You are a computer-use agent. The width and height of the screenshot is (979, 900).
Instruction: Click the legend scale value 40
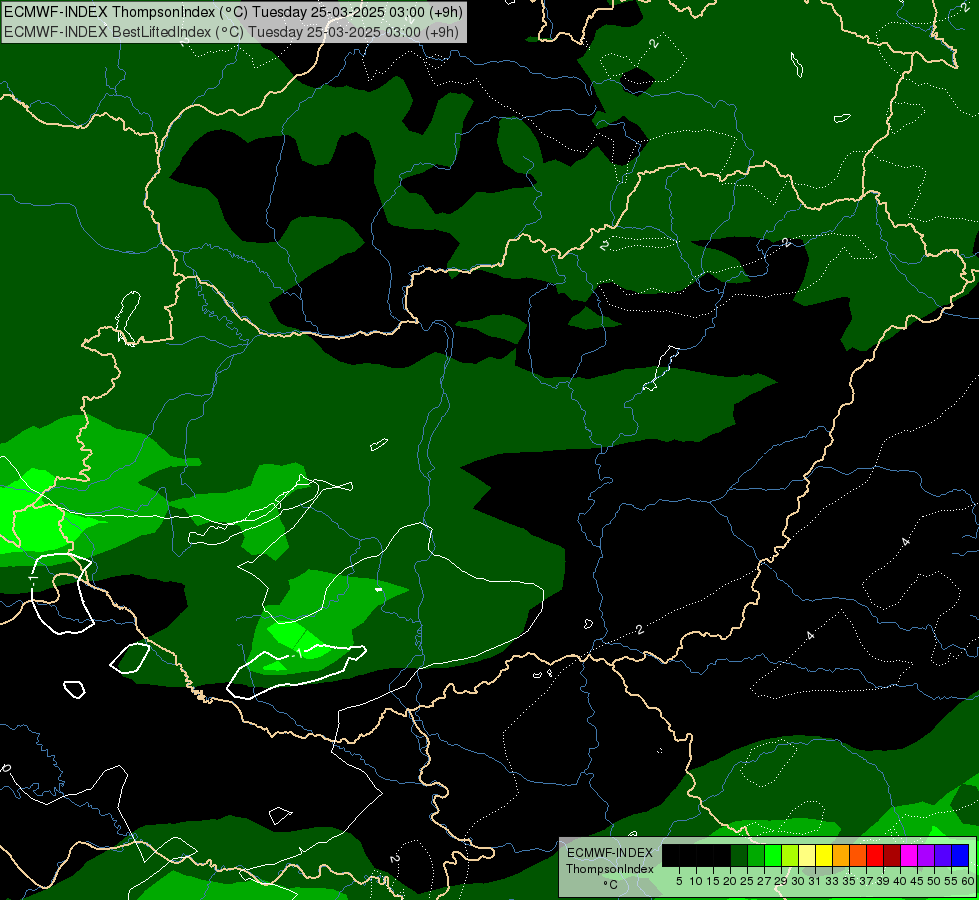coord(899,881)
